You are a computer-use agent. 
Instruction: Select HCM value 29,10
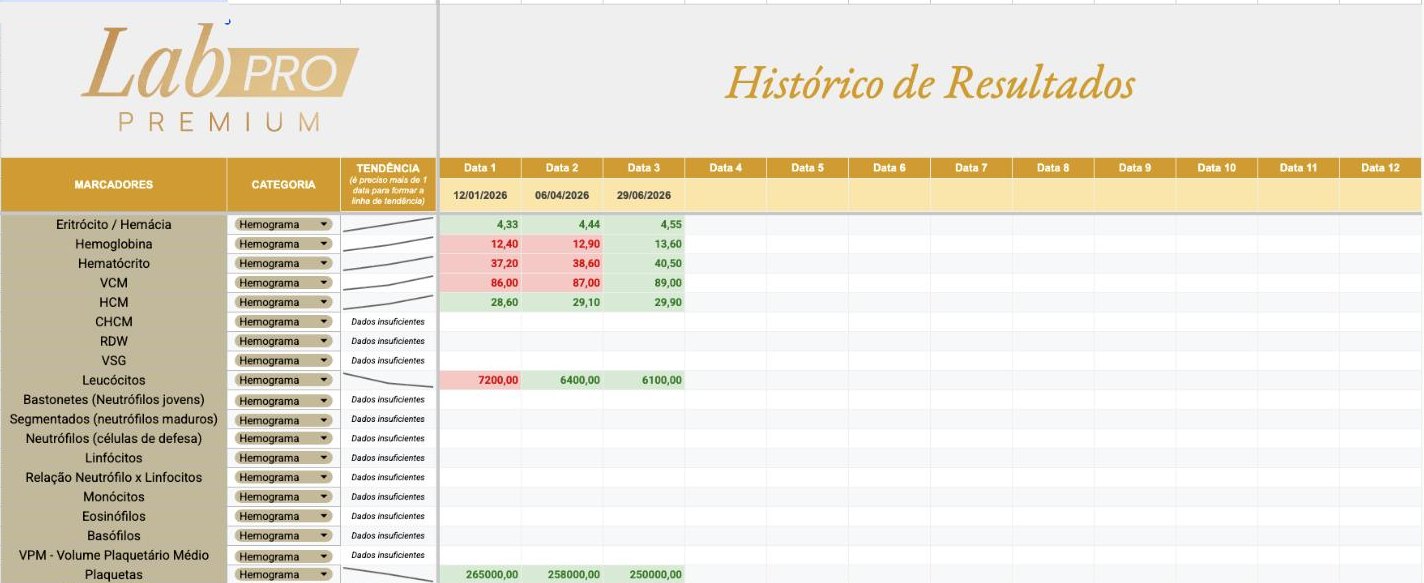[562, 302]
